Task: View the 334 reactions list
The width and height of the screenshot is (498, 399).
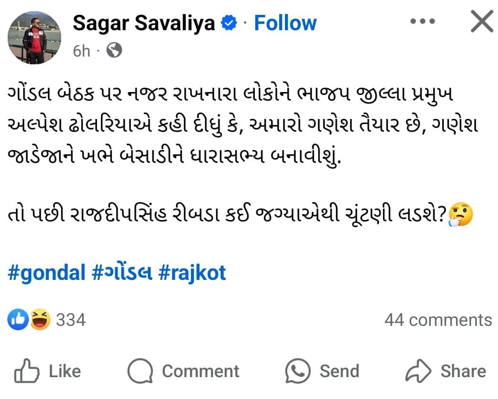Action: coord(71,320)
